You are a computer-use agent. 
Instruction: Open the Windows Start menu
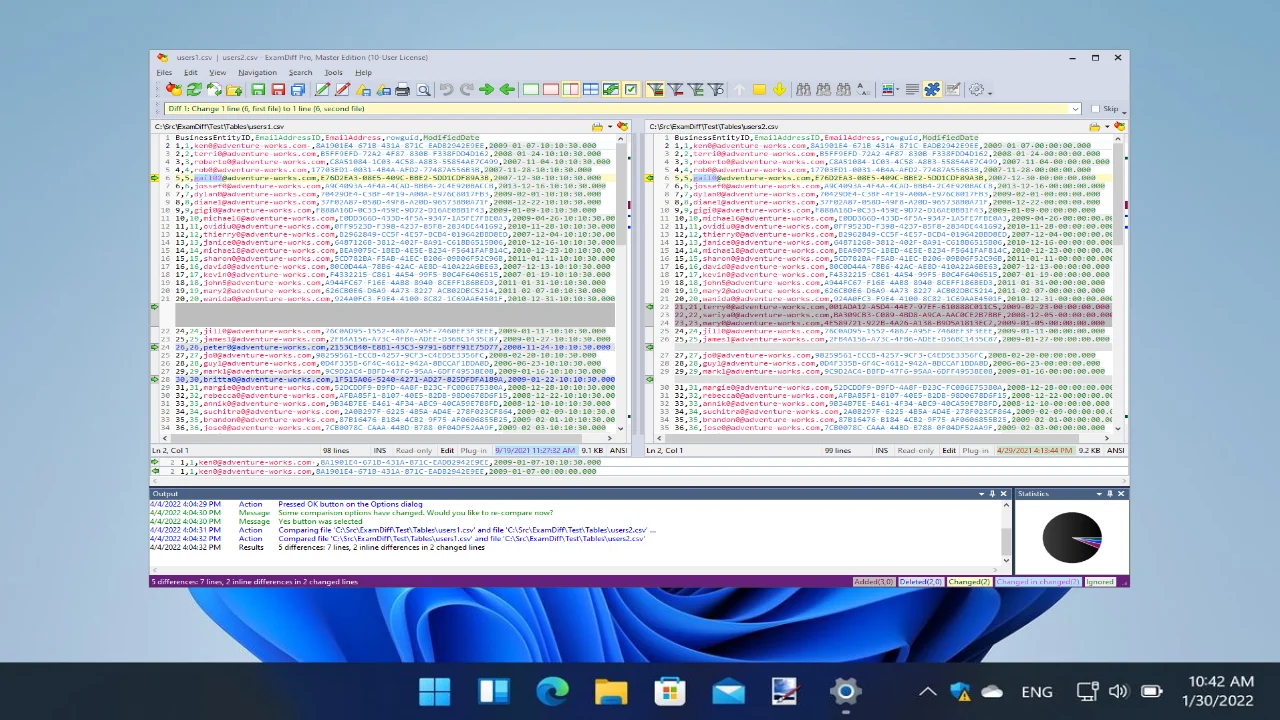pos(434,691)
